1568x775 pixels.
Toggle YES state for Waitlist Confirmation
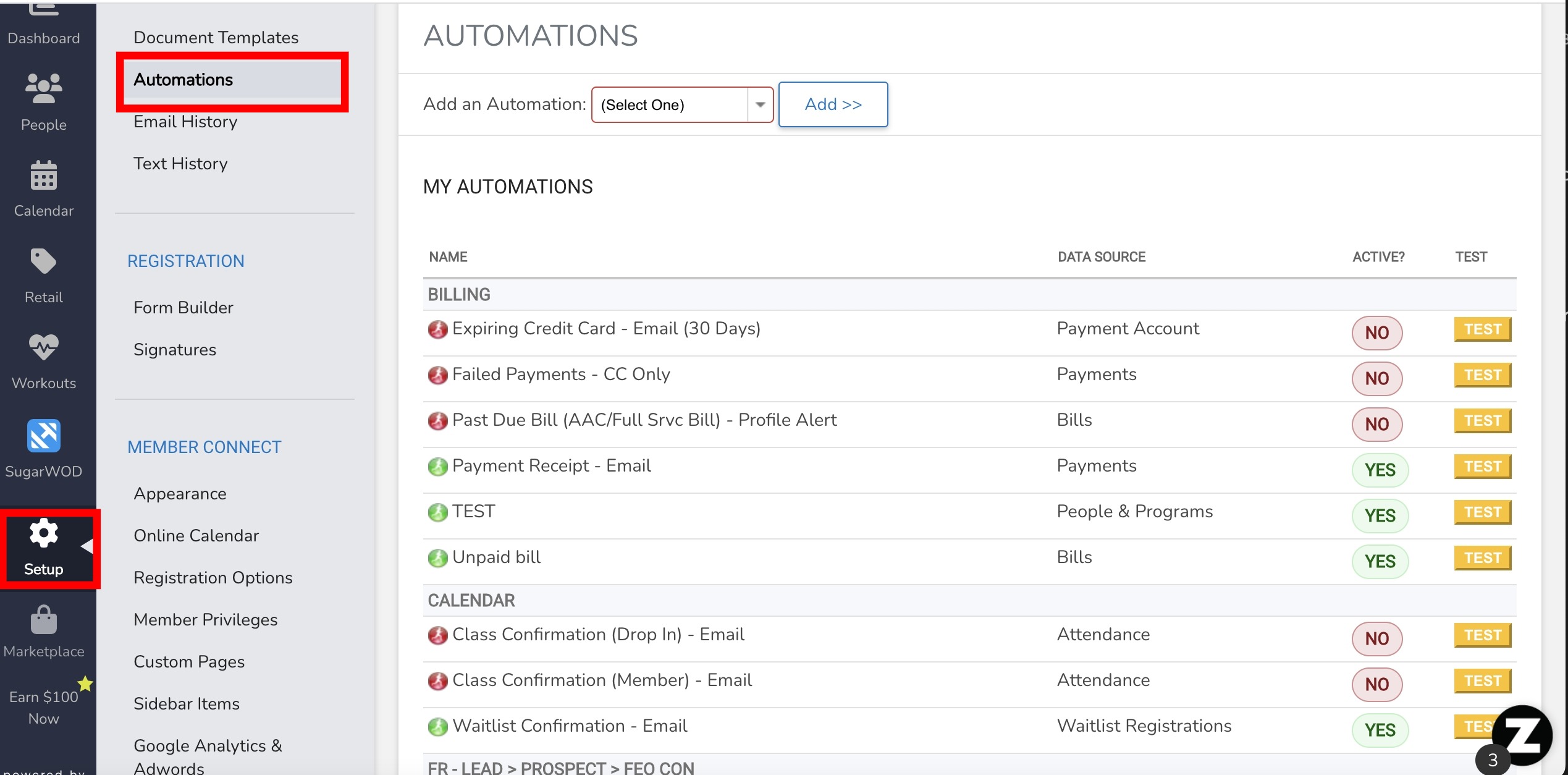click(1380, 730)
